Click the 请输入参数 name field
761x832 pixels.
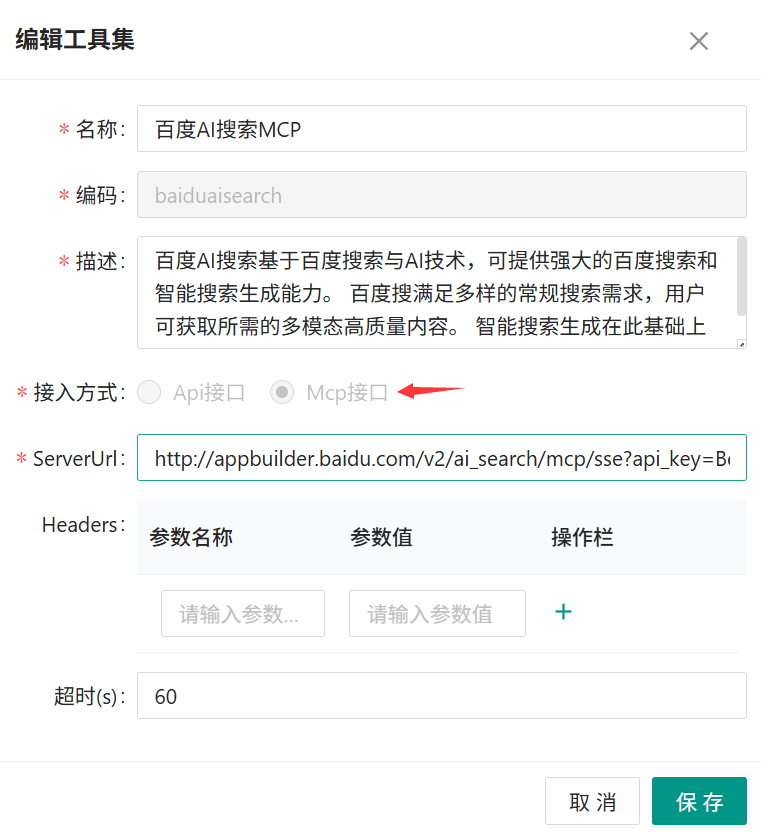[x=243, y=613]
